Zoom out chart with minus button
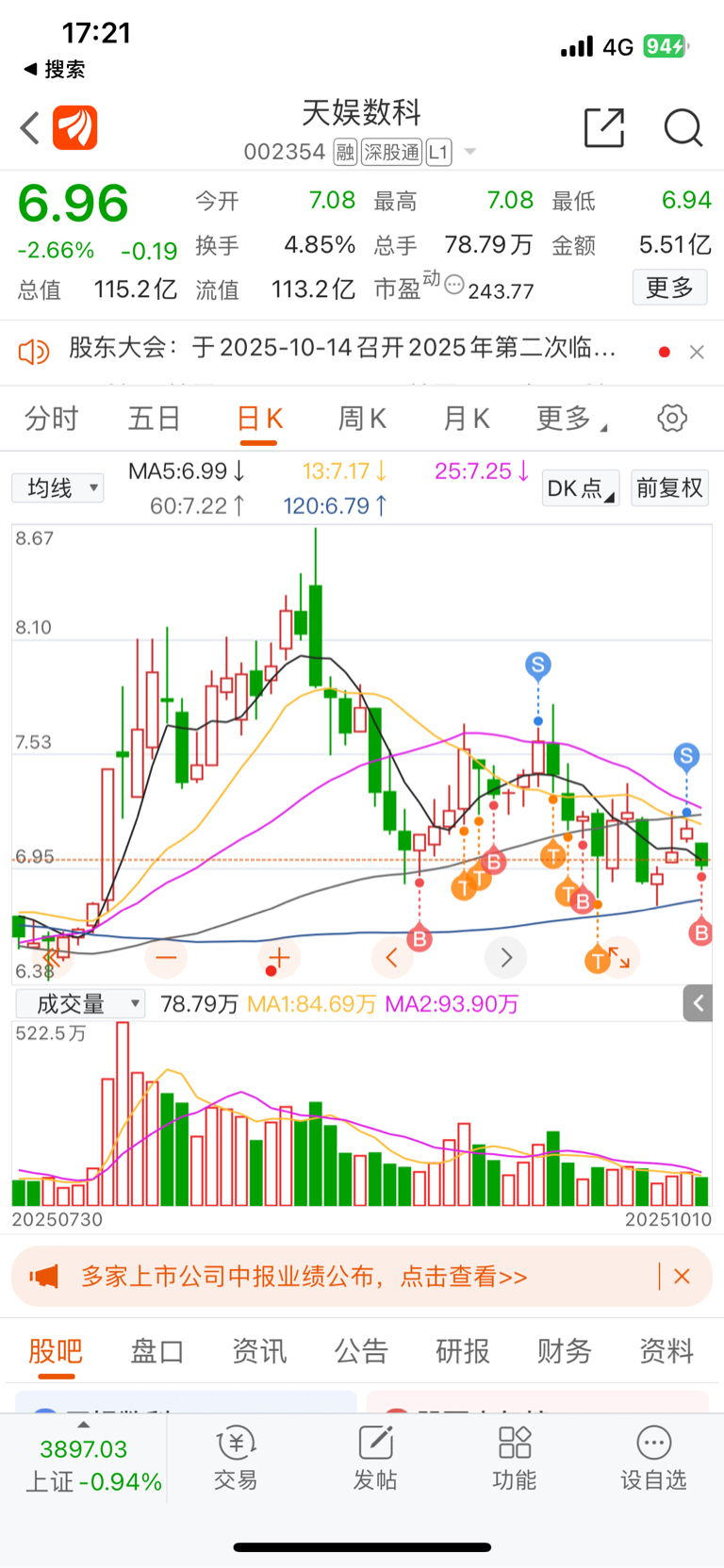Image resolution: width=724 pixels, height=1568 pixels. coord(167,958)
